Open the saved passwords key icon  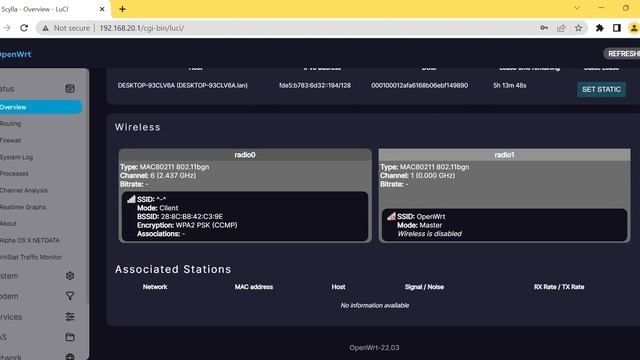[x=544, y=28]
